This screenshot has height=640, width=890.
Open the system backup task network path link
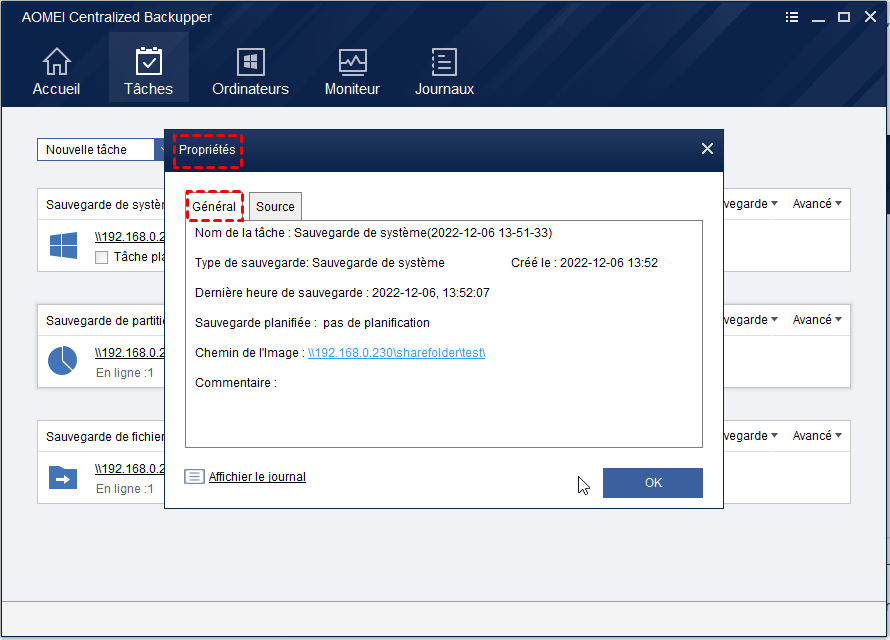[130, 237]
